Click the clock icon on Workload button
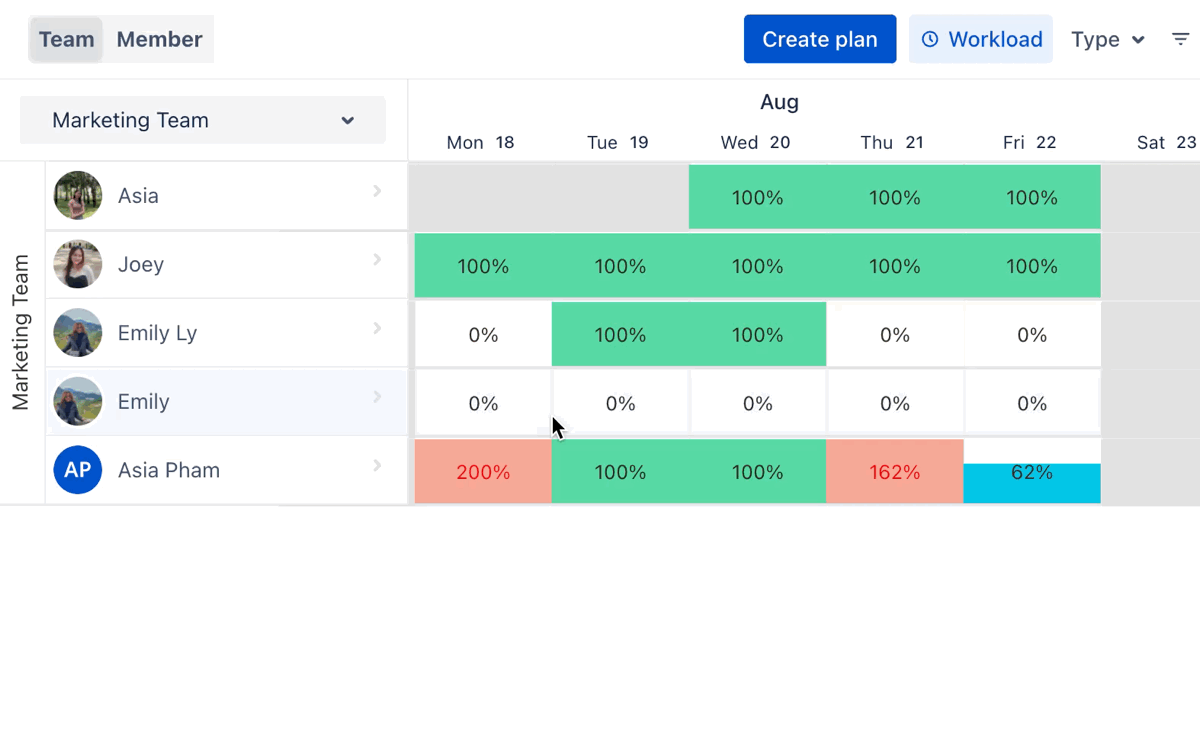This screenshot has width=1200, height=746. click(930, 39)
